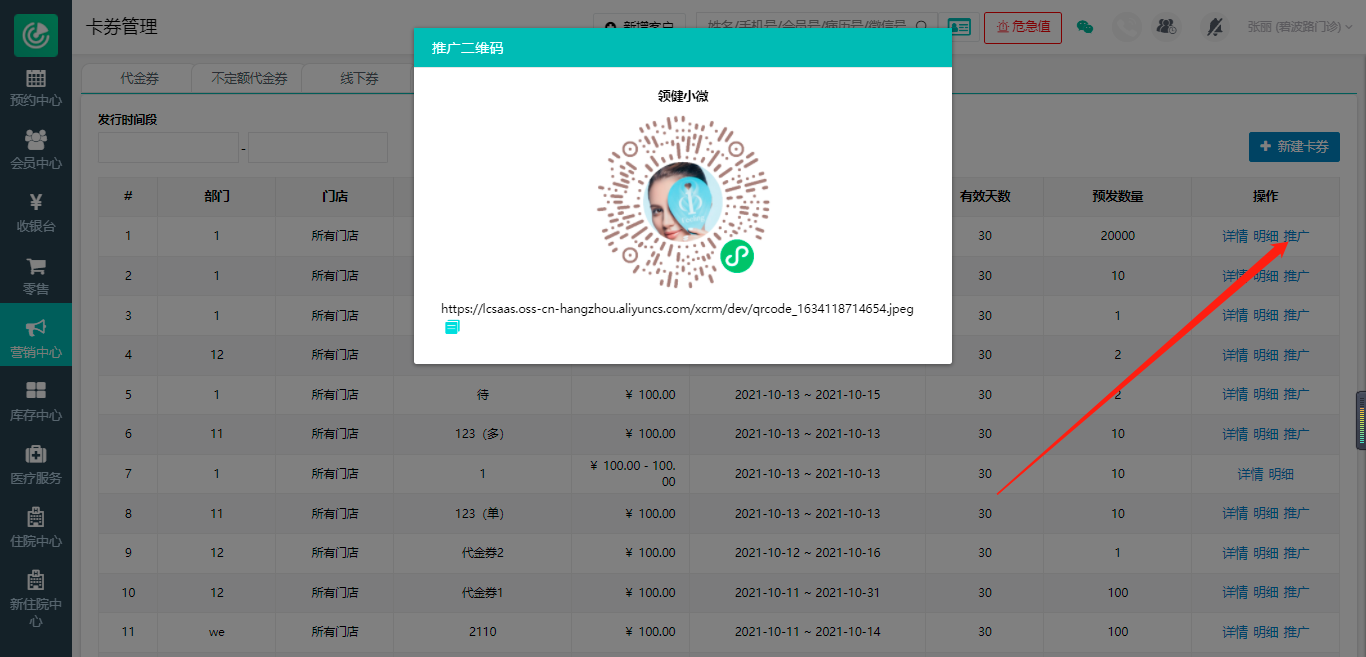1366x657 pixels.
Task: Click 明细 link in row 1
Action: pyautogui.click(x=1266, y=236)
